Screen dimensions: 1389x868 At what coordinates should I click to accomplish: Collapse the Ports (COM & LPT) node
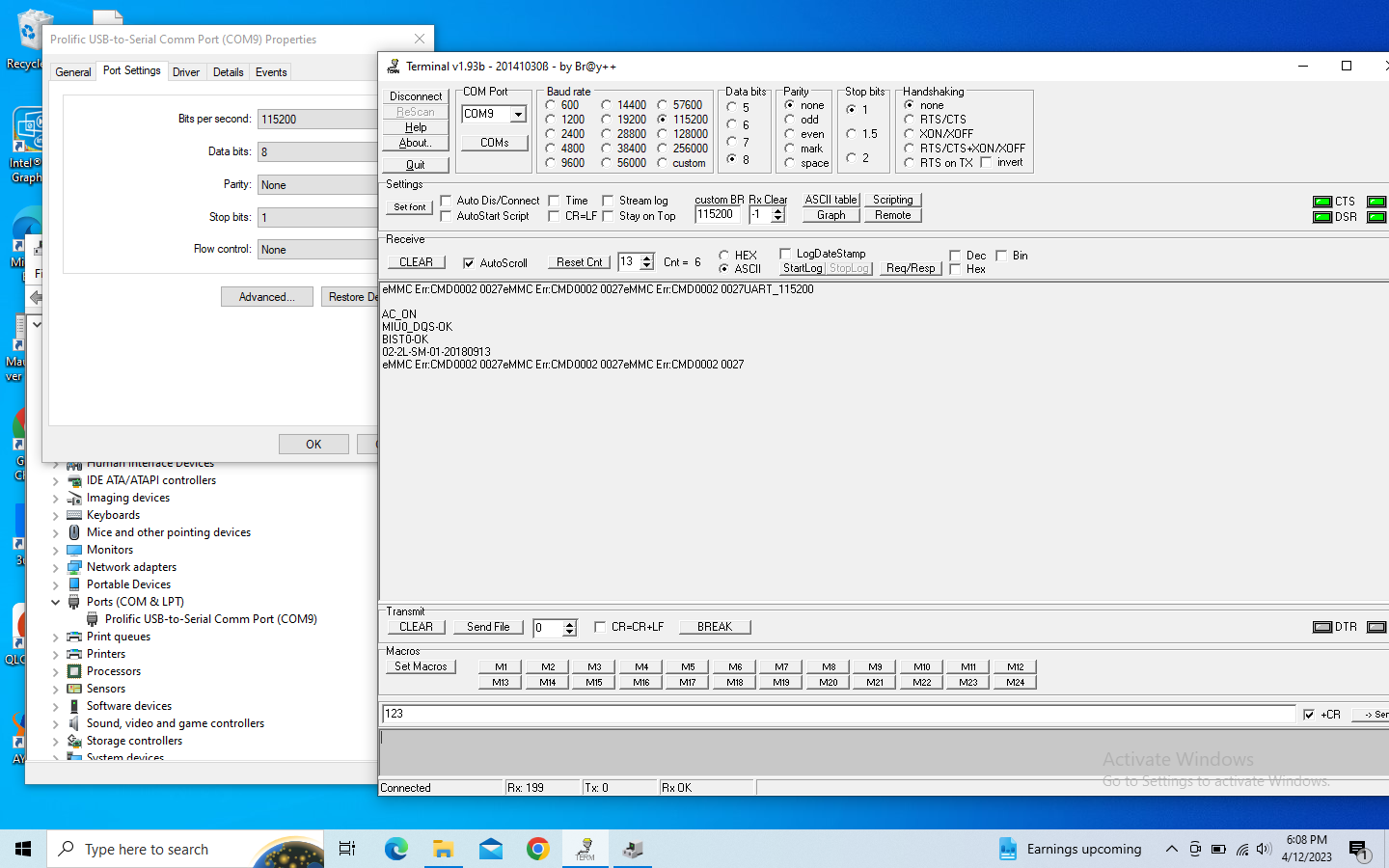click(x=56, y=602)
